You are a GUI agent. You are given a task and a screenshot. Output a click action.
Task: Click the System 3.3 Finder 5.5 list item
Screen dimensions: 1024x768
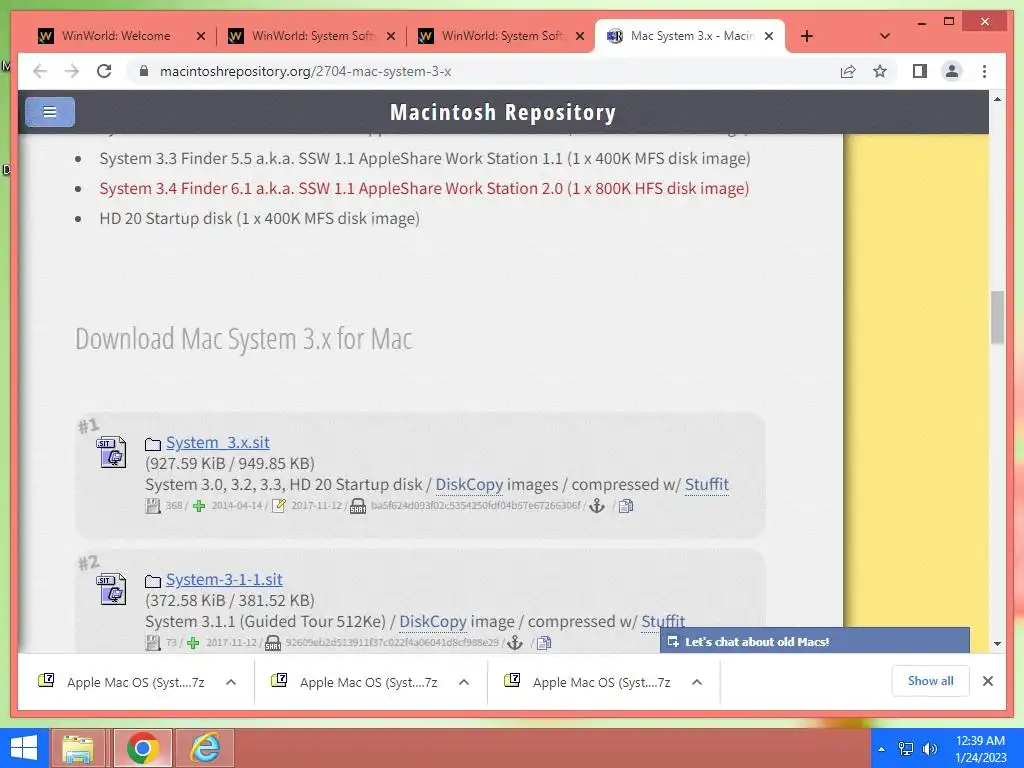pos(425,159)
